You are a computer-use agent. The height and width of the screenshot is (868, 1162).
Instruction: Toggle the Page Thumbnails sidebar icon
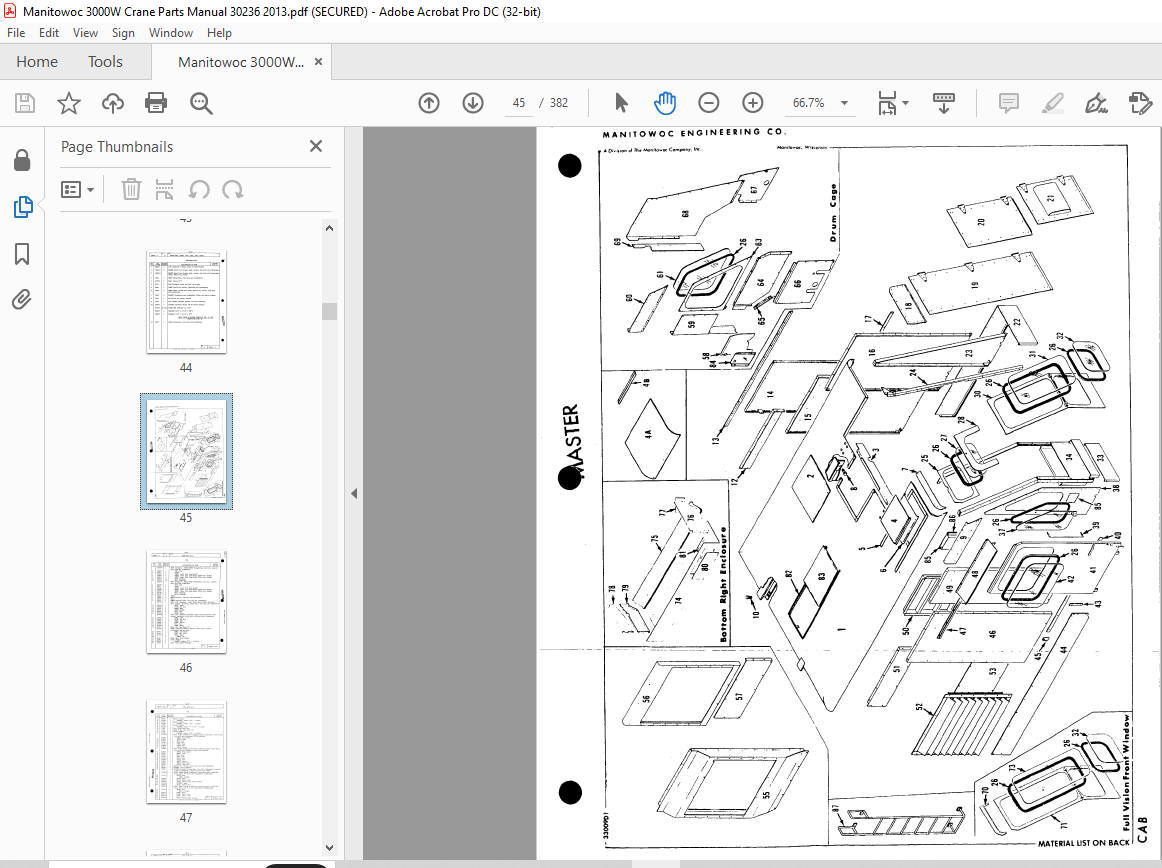point(22,207)
